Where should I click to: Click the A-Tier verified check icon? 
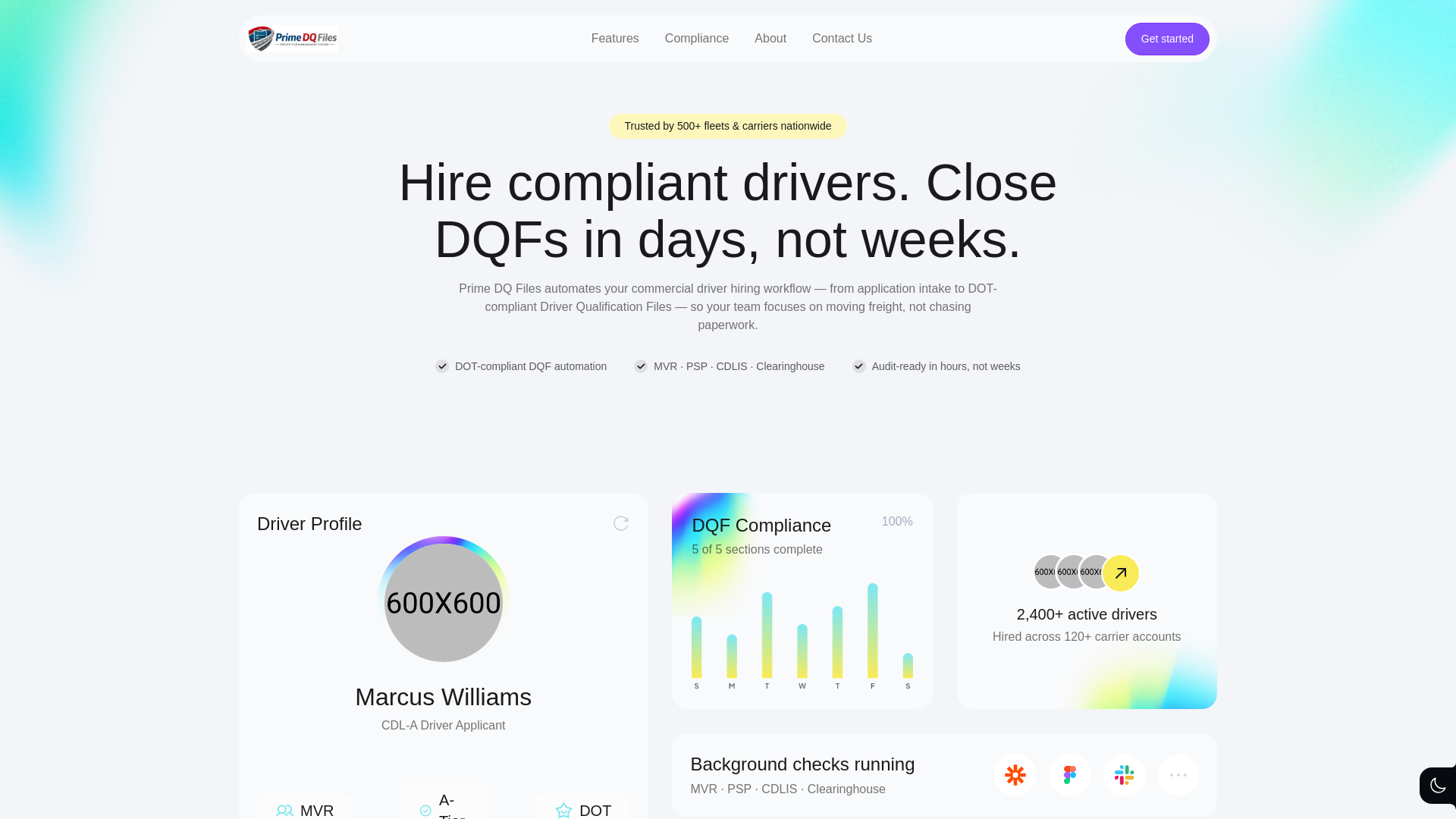point(425,811)
